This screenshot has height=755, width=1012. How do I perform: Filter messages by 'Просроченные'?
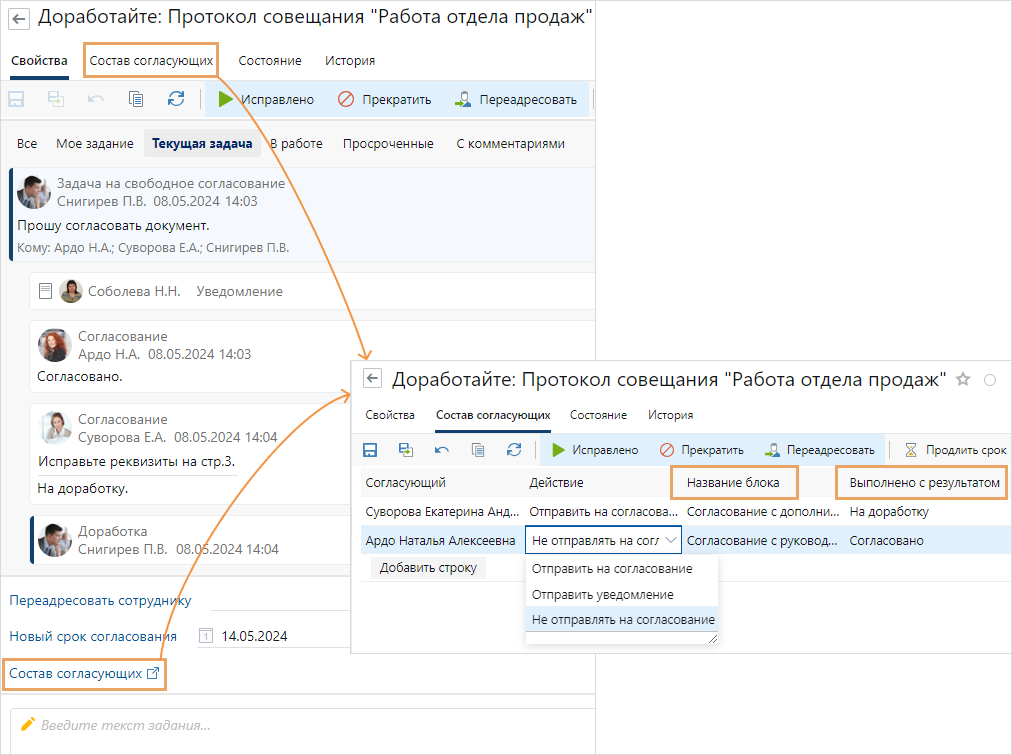(388, 143)
